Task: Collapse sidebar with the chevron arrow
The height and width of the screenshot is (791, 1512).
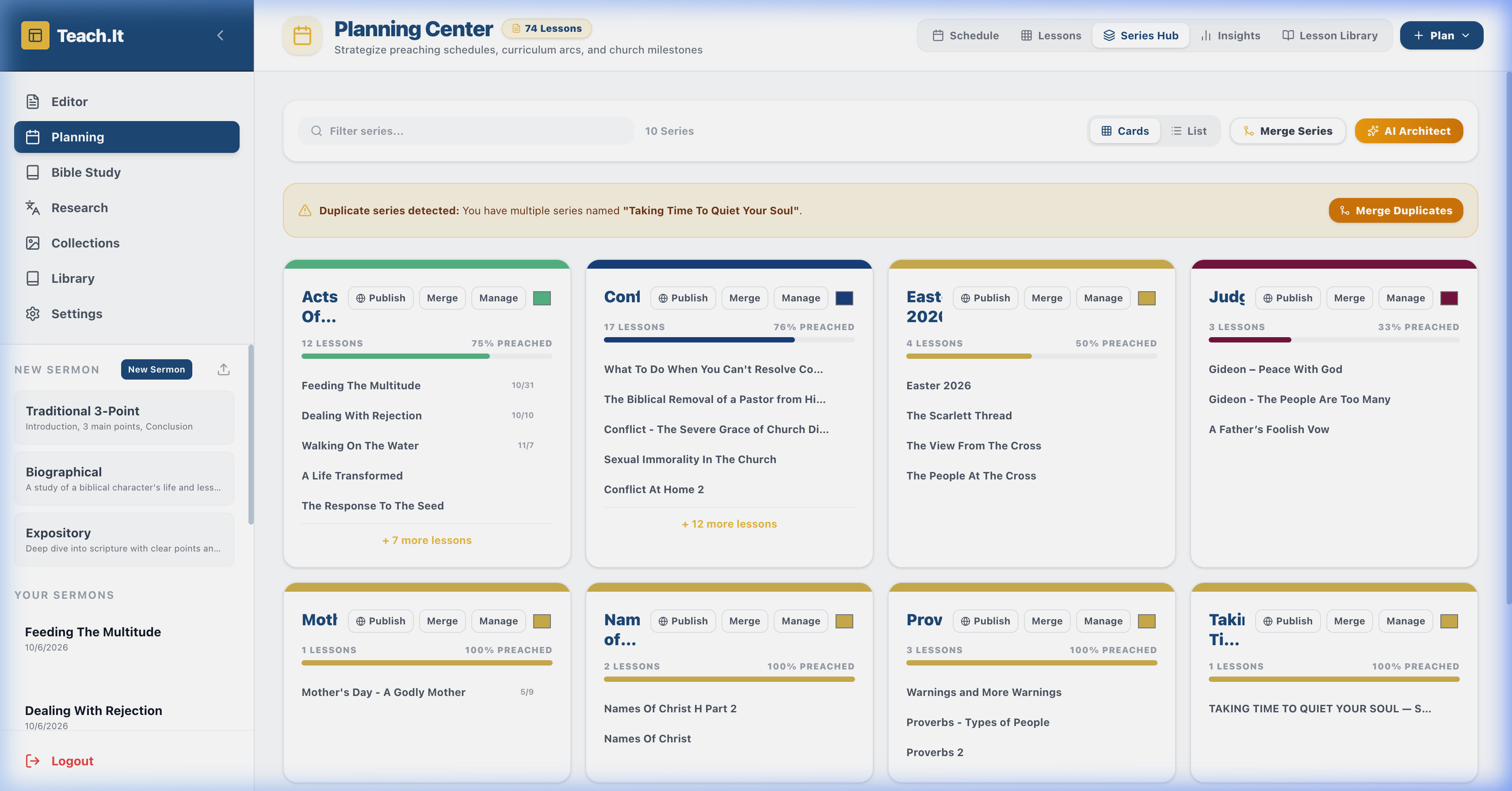Action: click(220, 35)
